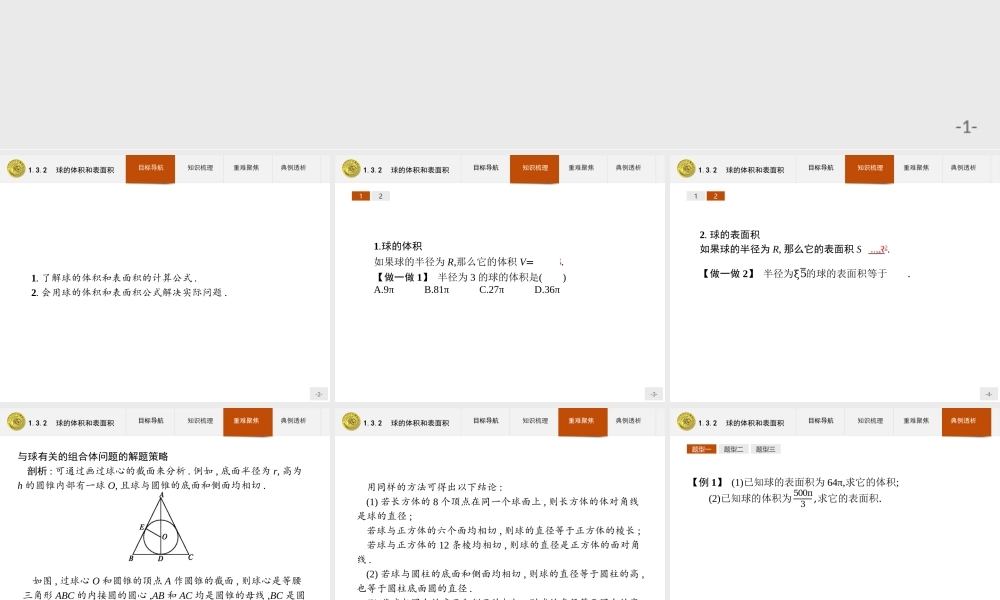This screenshot has height=600, width=1000.
Task: Switch to the highlighted 知识梳理 tab
Action: 534,168
